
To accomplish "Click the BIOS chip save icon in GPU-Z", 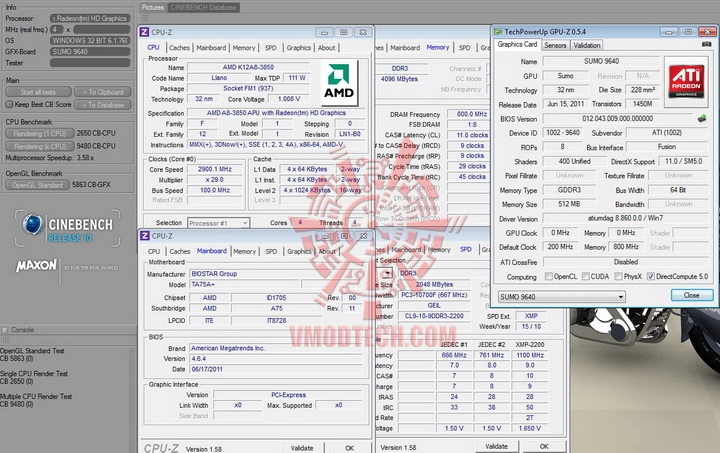I will point(702,118).
